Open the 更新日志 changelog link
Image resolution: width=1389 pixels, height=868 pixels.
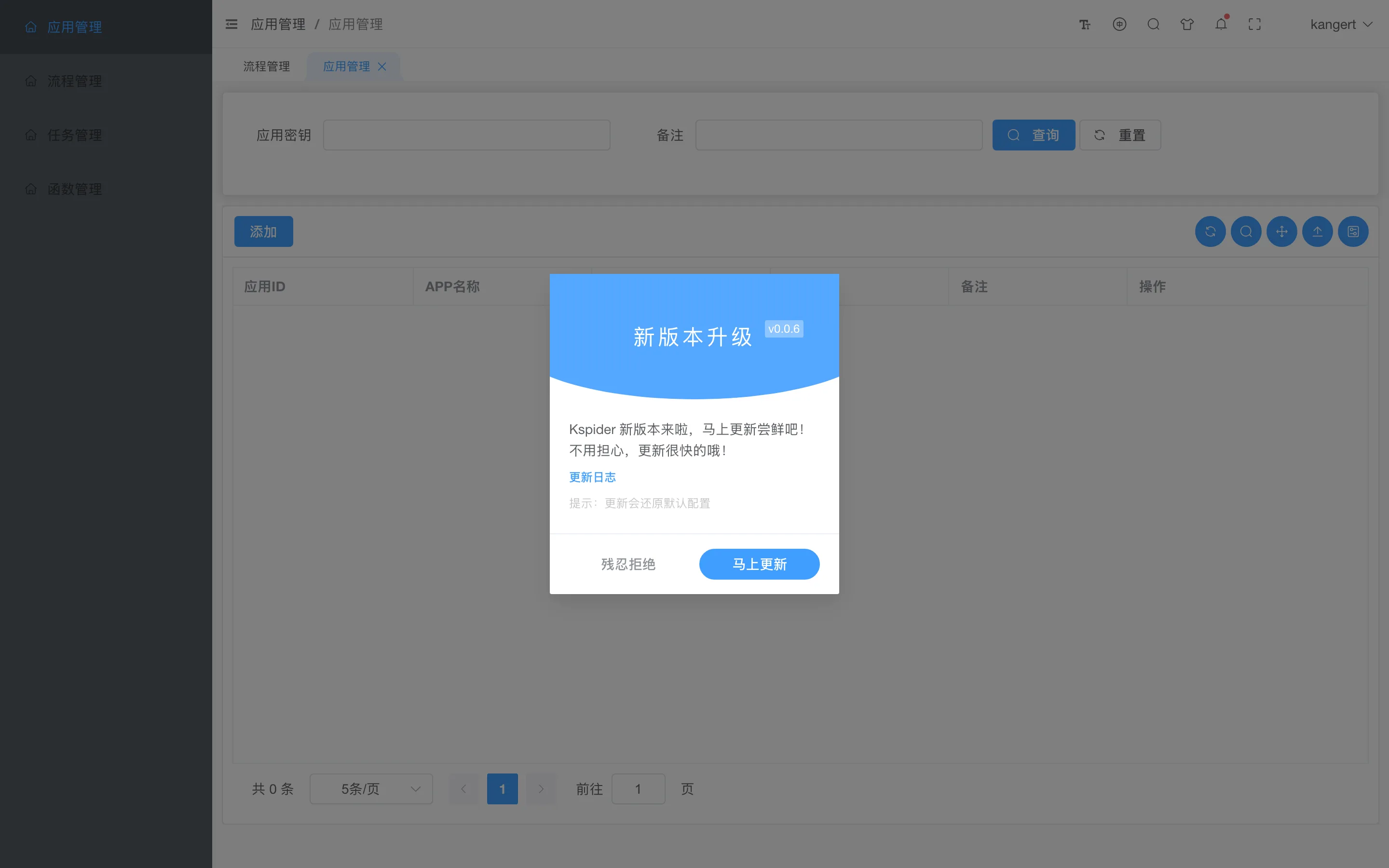(x=592, y=477)
